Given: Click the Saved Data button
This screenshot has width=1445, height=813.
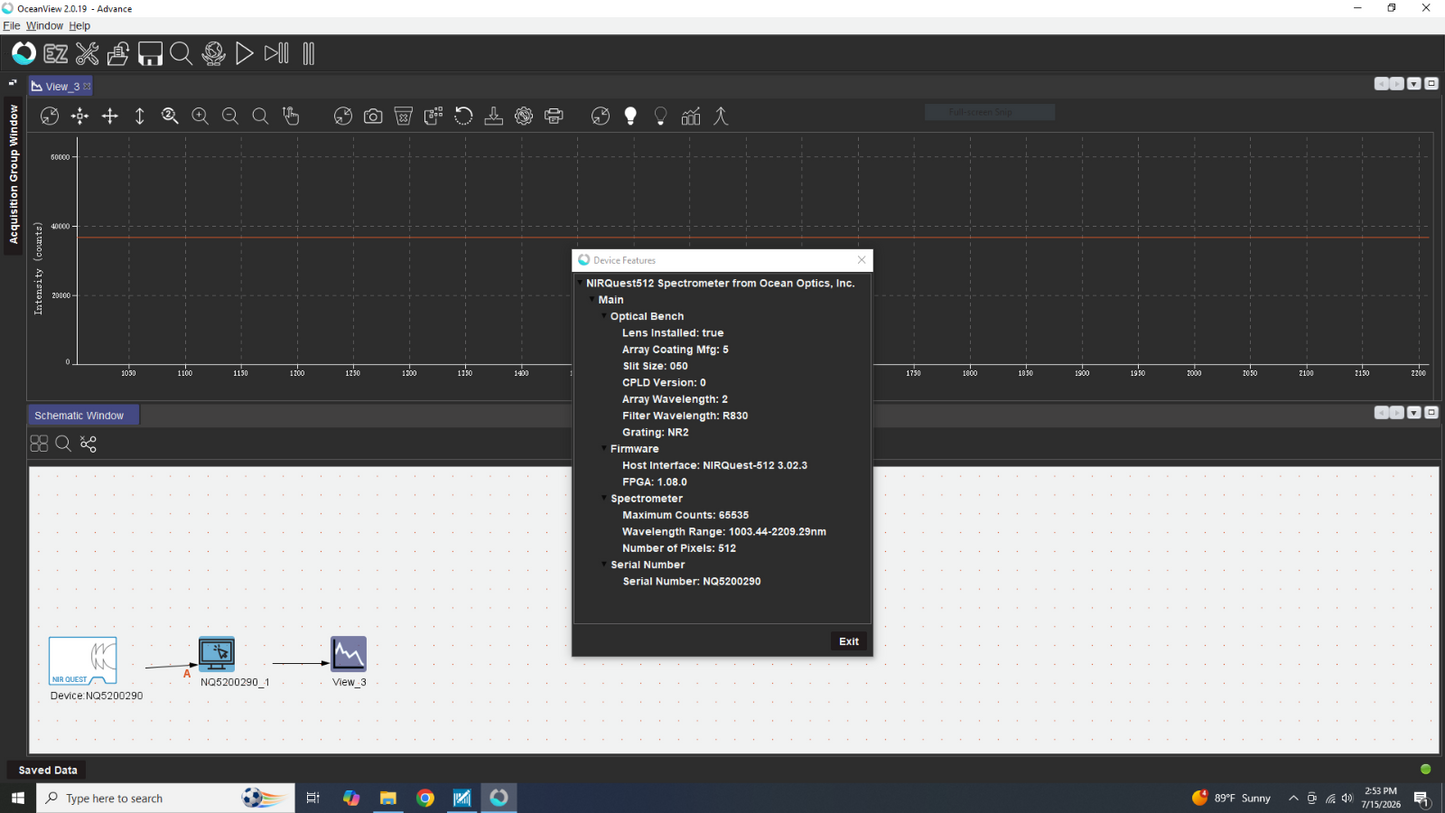Looking at the screenshot, I should pos(48,770).
